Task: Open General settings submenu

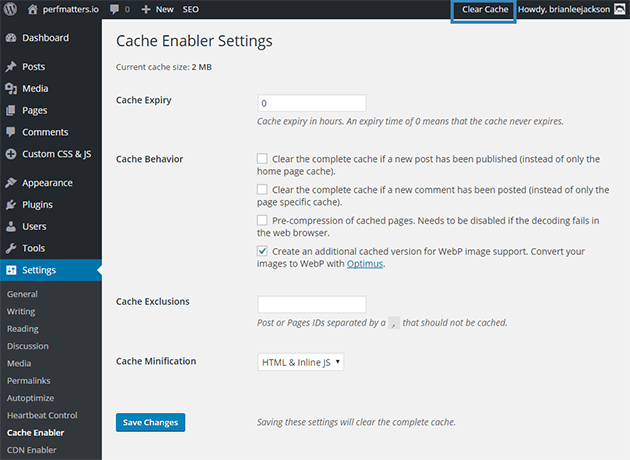Action: tap(22, 294)
